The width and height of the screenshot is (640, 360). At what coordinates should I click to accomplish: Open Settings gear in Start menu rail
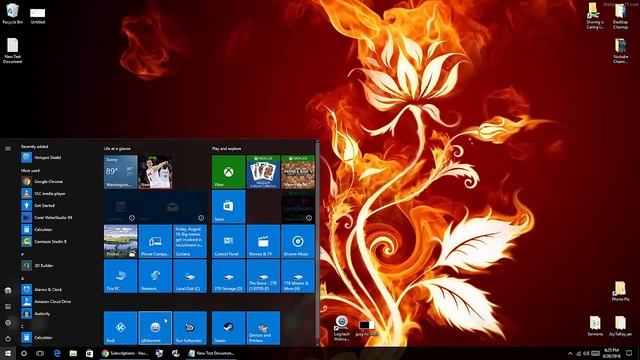pyautogui.click(x=8, y=322)
